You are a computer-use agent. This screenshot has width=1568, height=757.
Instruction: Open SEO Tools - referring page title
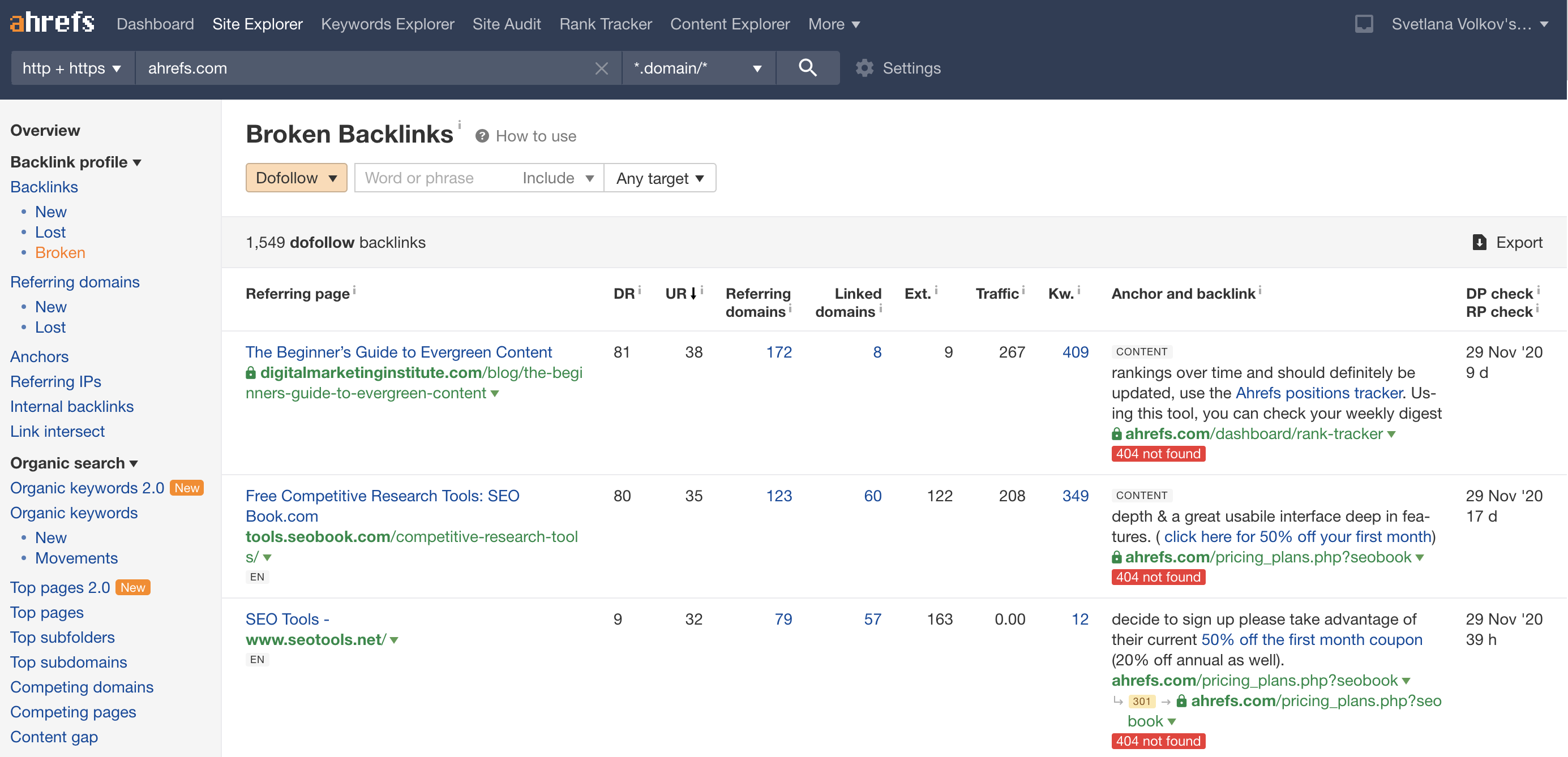(288, 620)
